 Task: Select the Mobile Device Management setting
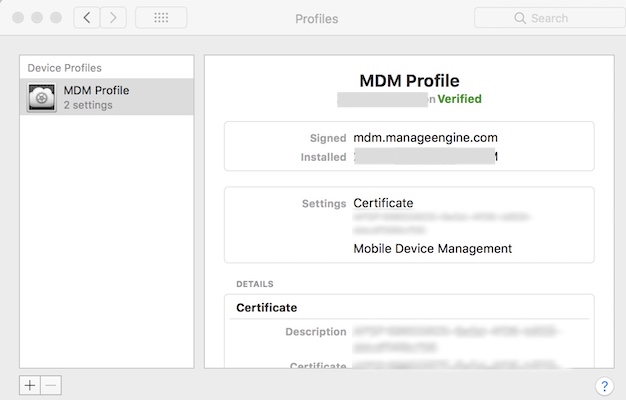[x=432, y=248]
